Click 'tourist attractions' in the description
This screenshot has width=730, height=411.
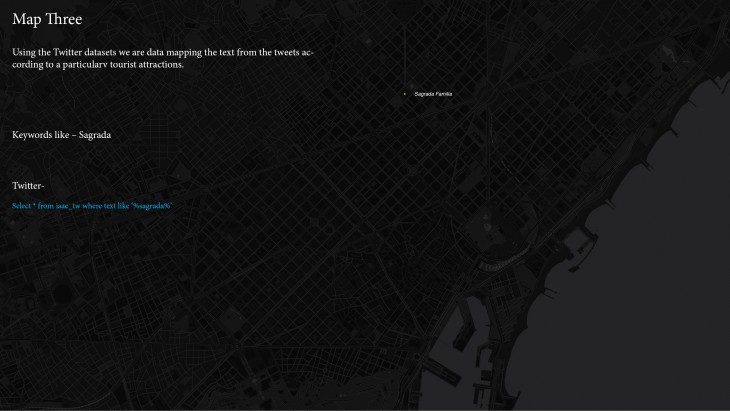pyautogui.click(x=149, y=64)
